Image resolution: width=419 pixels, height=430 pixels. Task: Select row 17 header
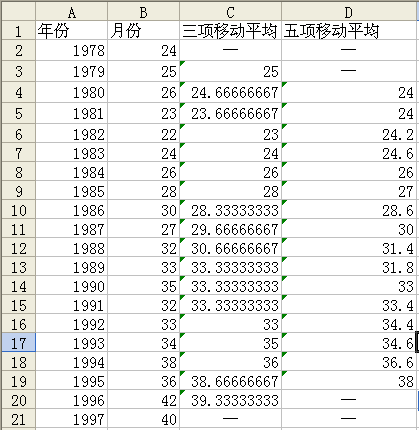[18, 343]
